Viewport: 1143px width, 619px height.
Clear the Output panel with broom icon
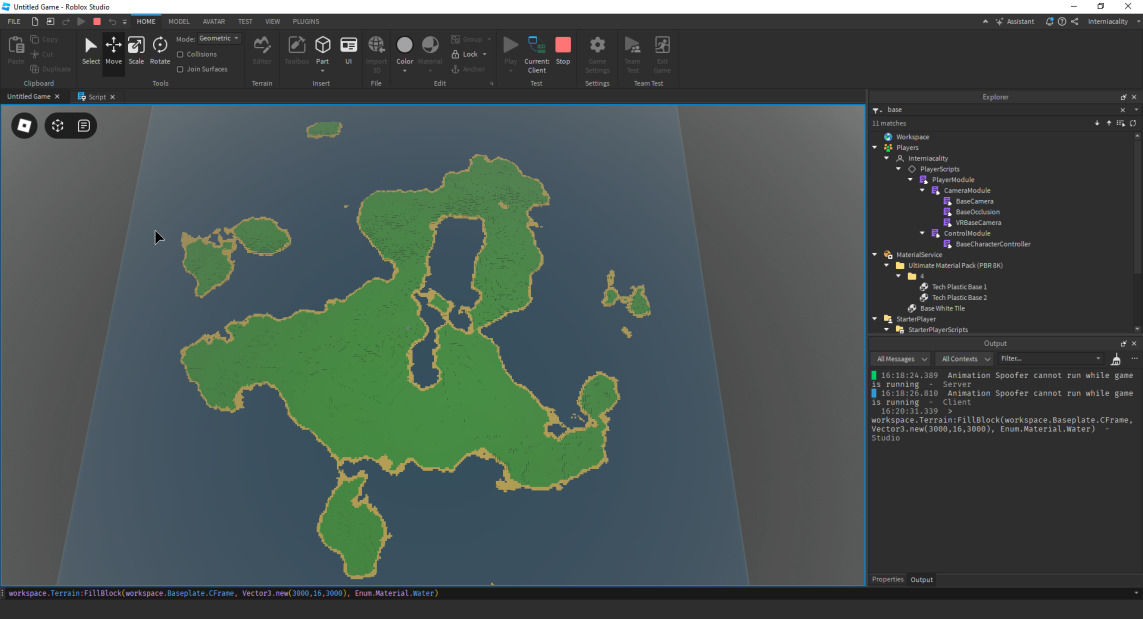tap(1116, 359)
